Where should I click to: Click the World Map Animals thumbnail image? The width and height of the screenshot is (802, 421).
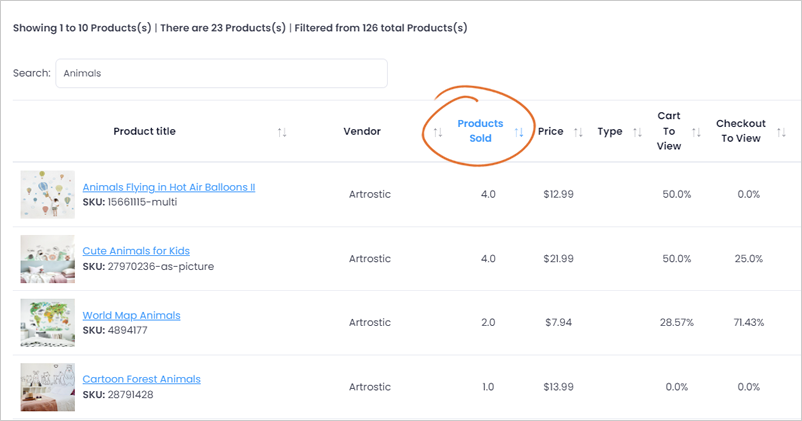tap(48, 323)
